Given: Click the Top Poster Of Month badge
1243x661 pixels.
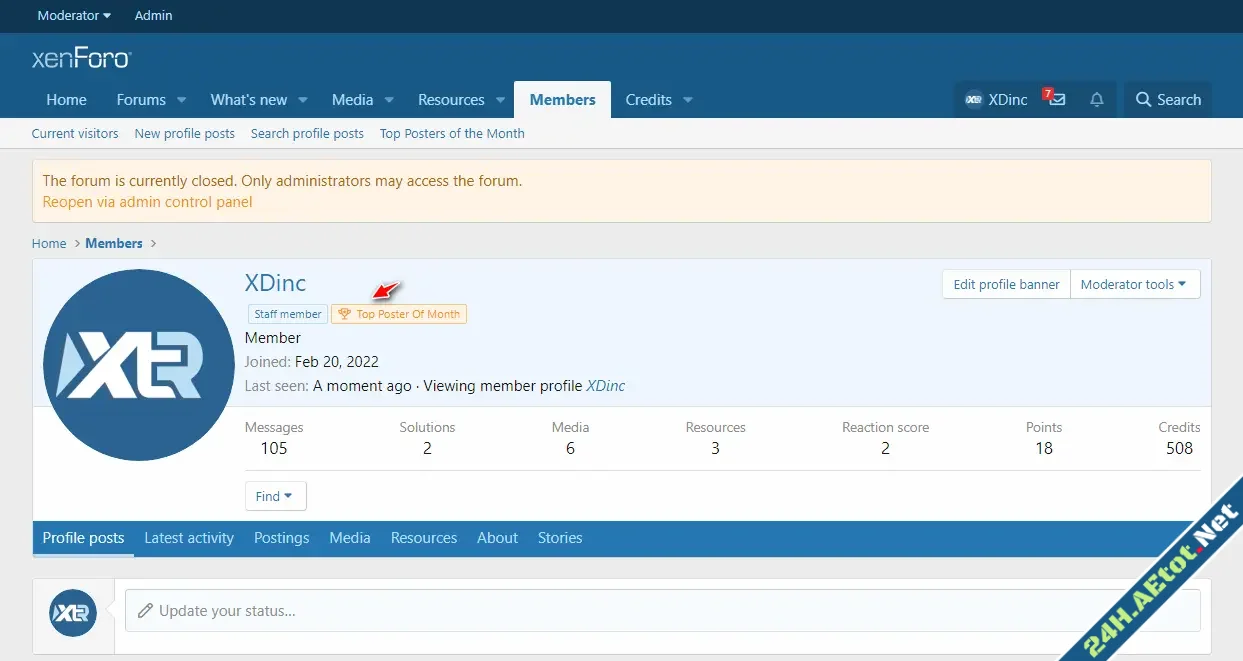Looking at the screenshot, I should point(399,314).
